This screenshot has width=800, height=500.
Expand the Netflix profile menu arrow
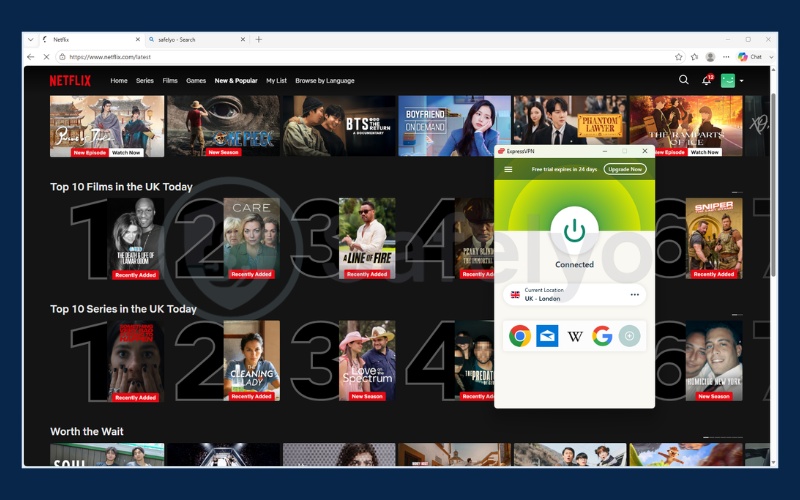click(741, 81)
